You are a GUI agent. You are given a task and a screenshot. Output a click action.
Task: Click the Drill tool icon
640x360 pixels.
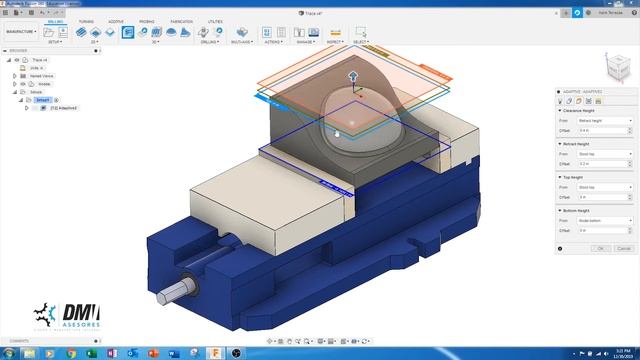coord(203,32)
